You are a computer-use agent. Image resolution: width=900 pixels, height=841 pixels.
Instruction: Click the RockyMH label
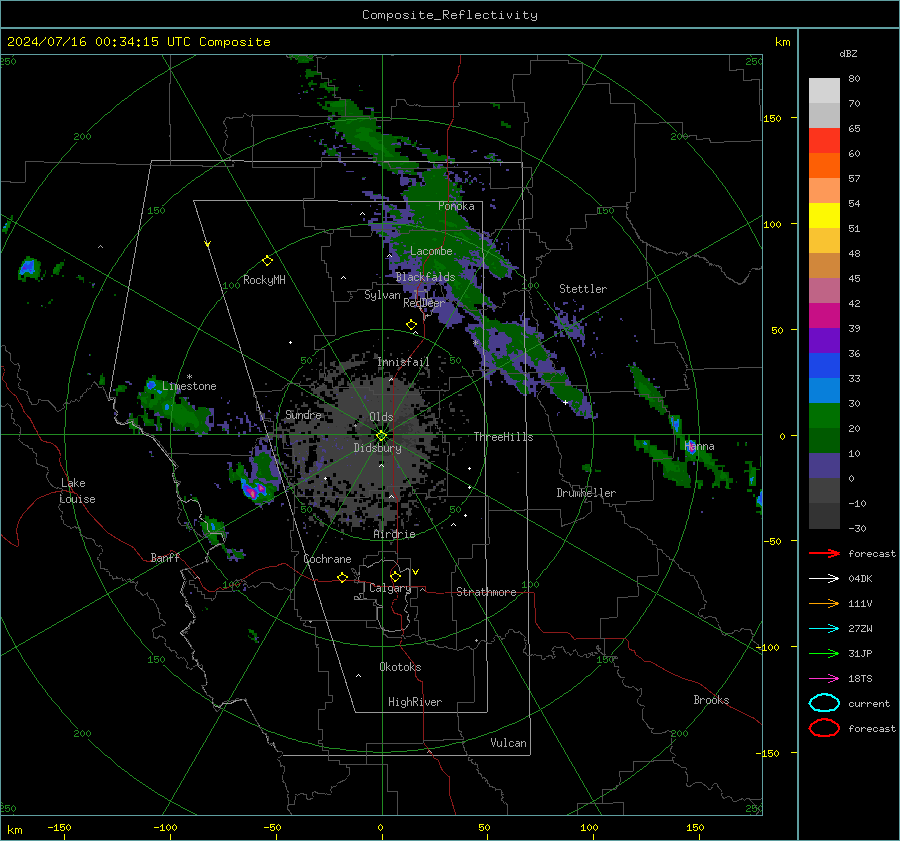pos(264,280)
